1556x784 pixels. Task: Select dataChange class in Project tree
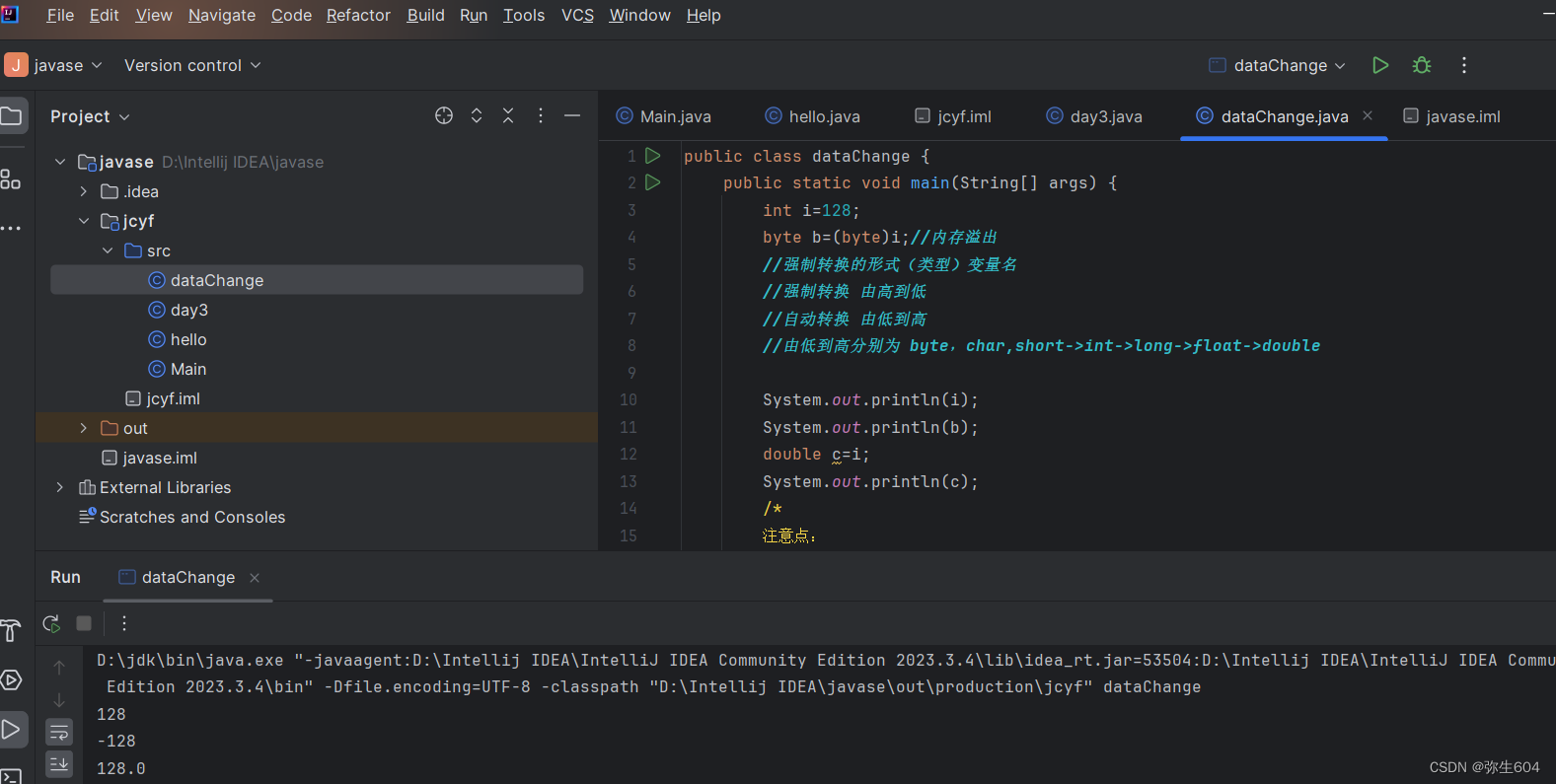click(317, 280)
